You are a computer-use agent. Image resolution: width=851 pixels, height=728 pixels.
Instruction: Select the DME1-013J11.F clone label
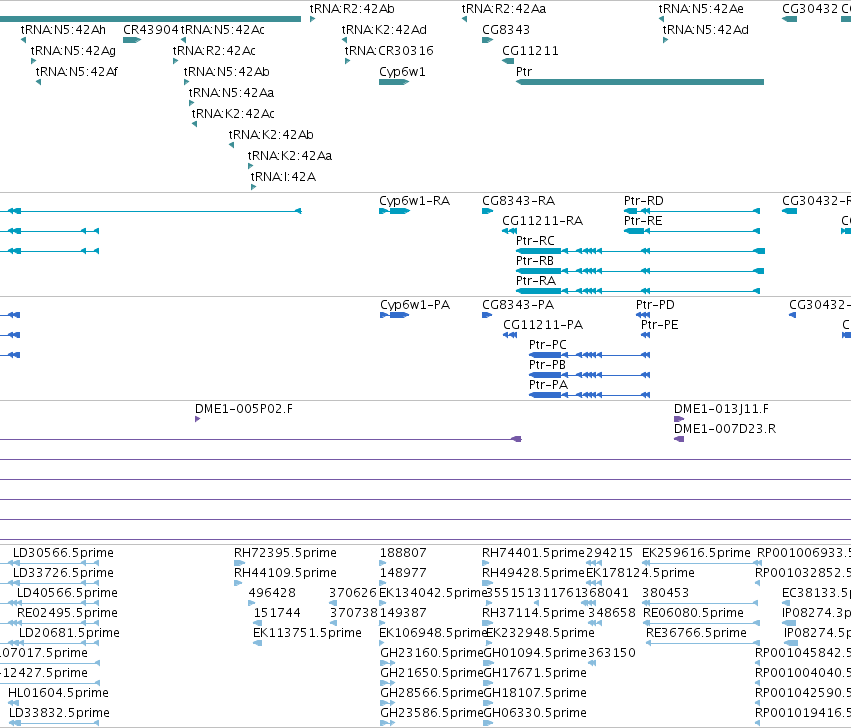point(721,409)
